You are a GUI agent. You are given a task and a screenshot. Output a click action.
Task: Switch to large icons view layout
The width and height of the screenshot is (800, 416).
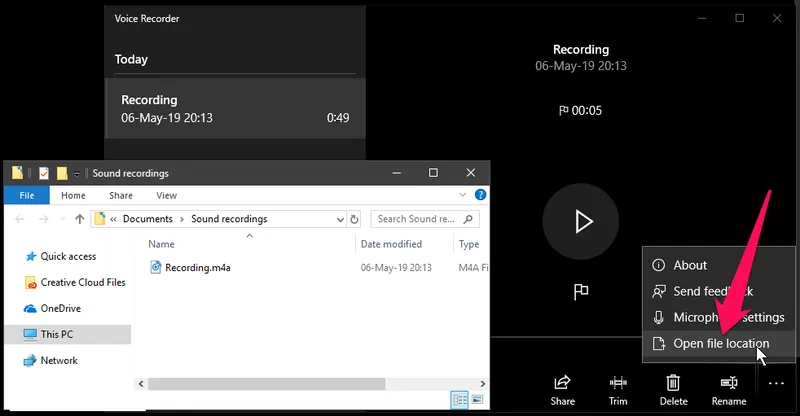(x=477, y=400)
